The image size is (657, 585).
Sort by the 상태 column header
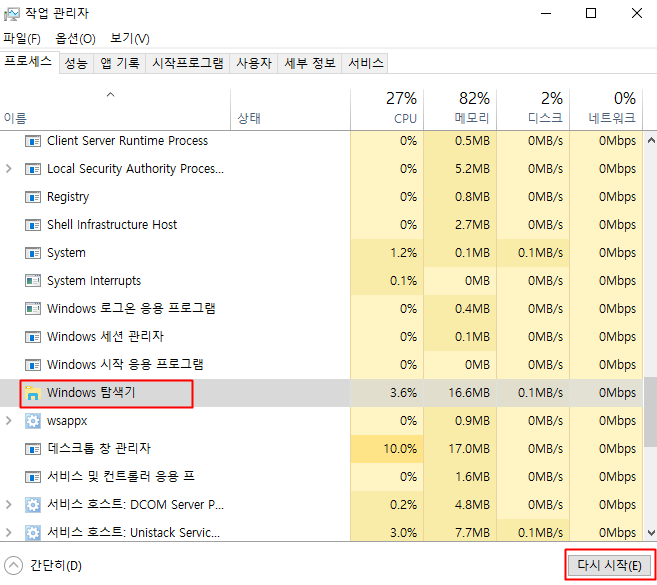click(x=290, y=110)
